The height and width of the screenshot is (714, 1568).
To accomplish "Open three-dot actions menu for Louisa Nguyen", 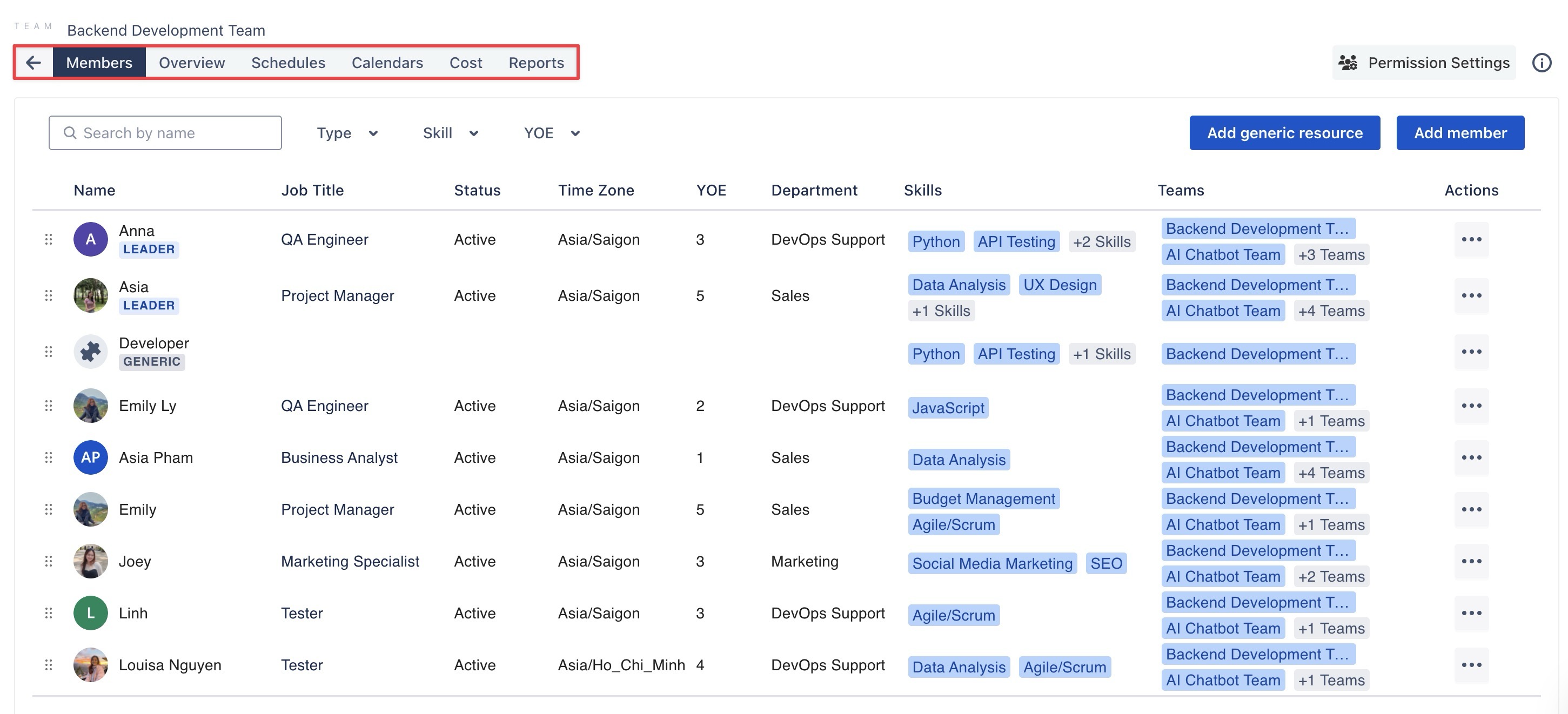I will pyautogui.click(x=1471, y=665).
